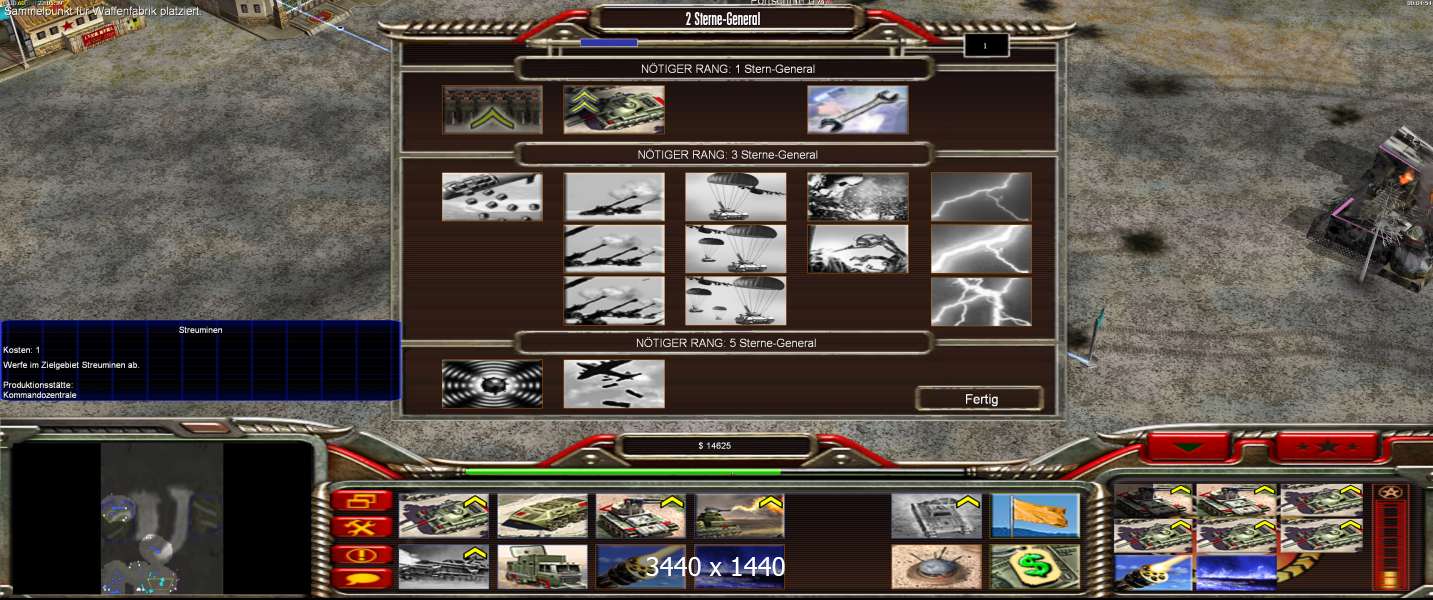Pick the soldier-with-rifle frenzy power, level two
1433x600 pixels.
pyautogui.click(x=858, y=249)
